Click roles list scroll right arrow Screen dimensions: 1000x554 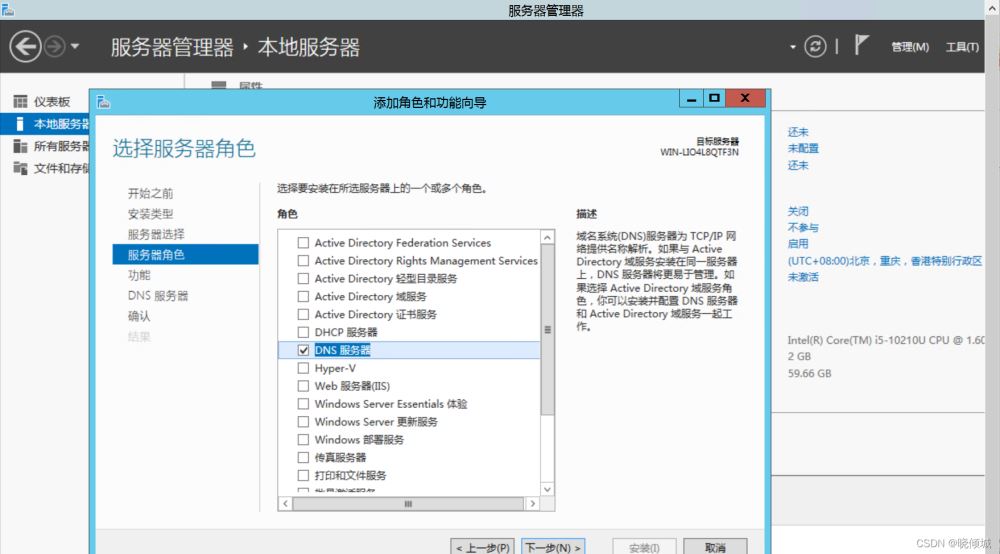click(533, 504)
